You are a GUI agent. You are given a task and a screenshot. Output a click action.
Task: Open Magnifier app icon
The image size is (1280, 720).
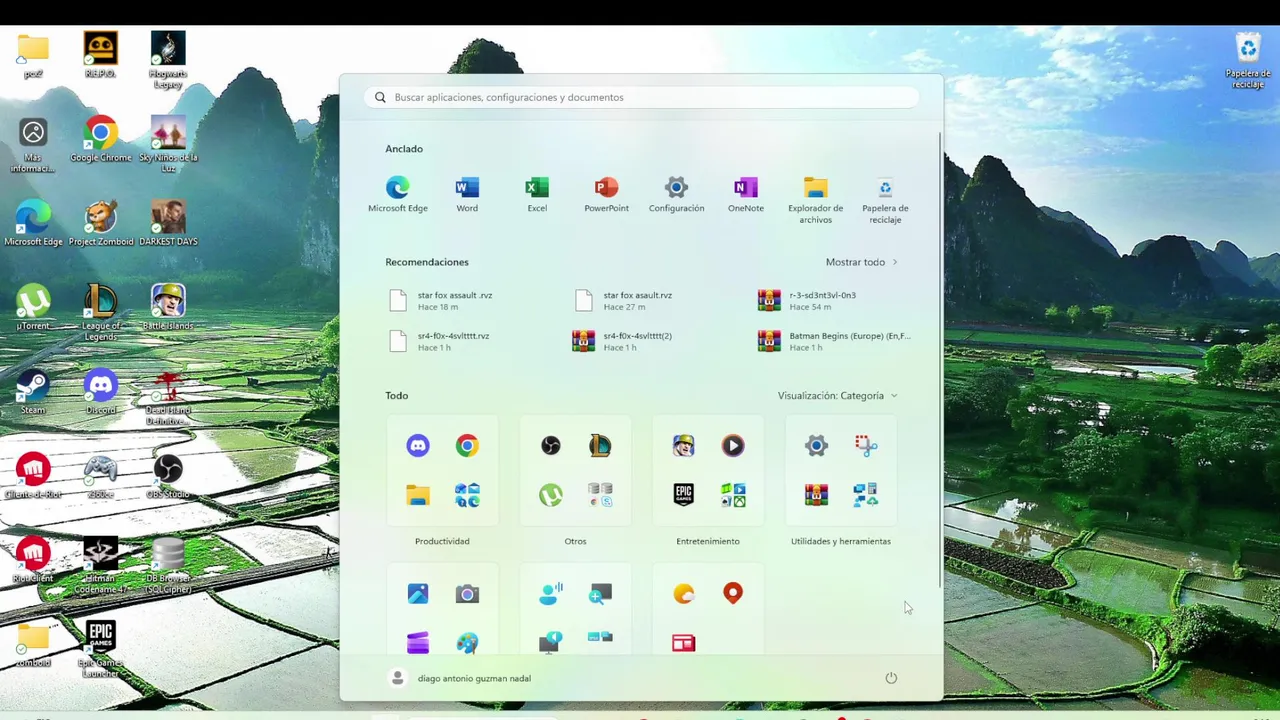tap(600, 594)
